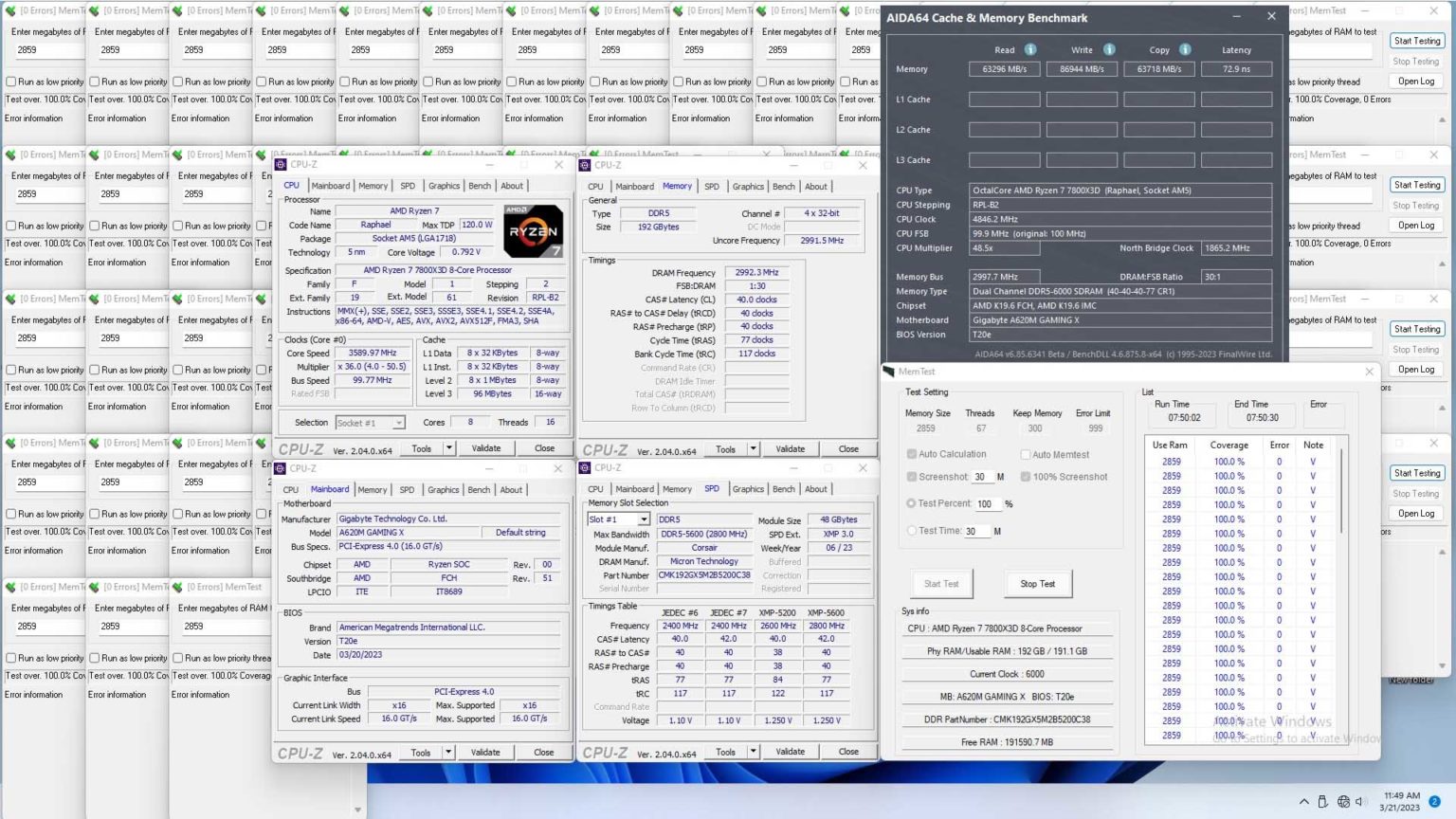The width and height of the screenshot is (1456, 819).
Task: Toggle Run as low priority in a MemTest window
Action: click(9, 82)
